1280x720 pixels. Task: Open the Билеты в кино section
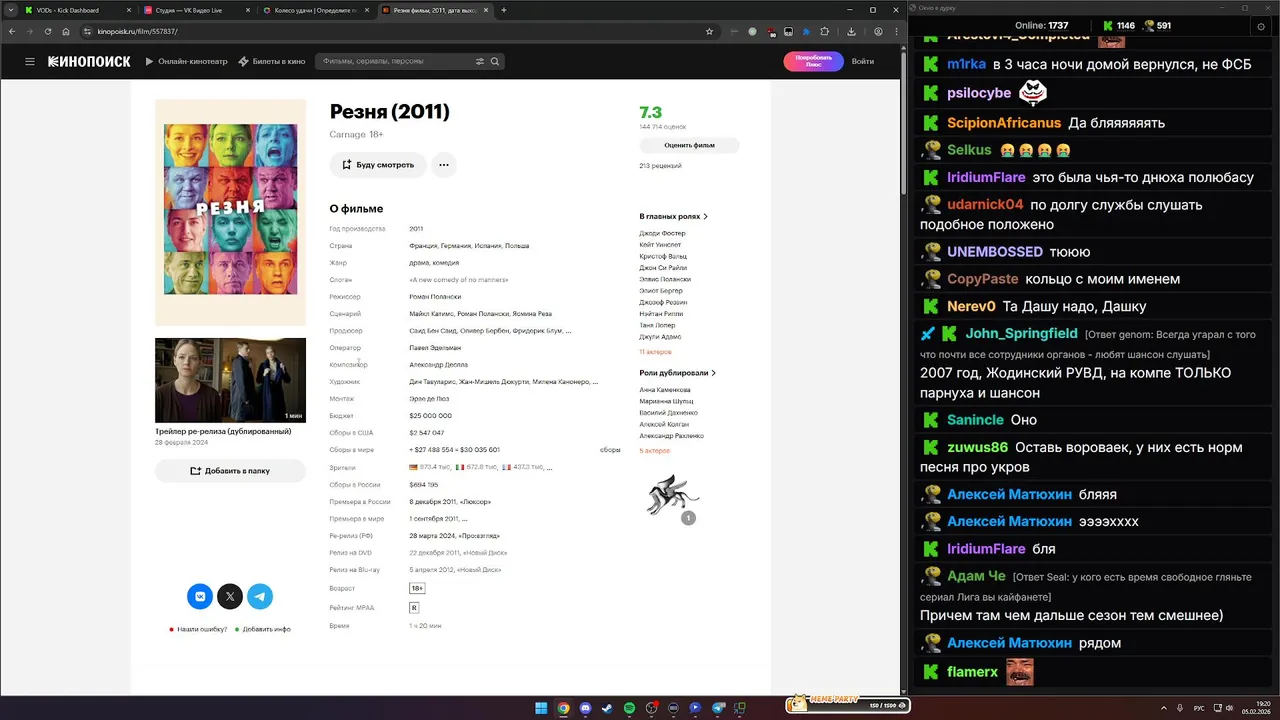[x=272, y=61]
